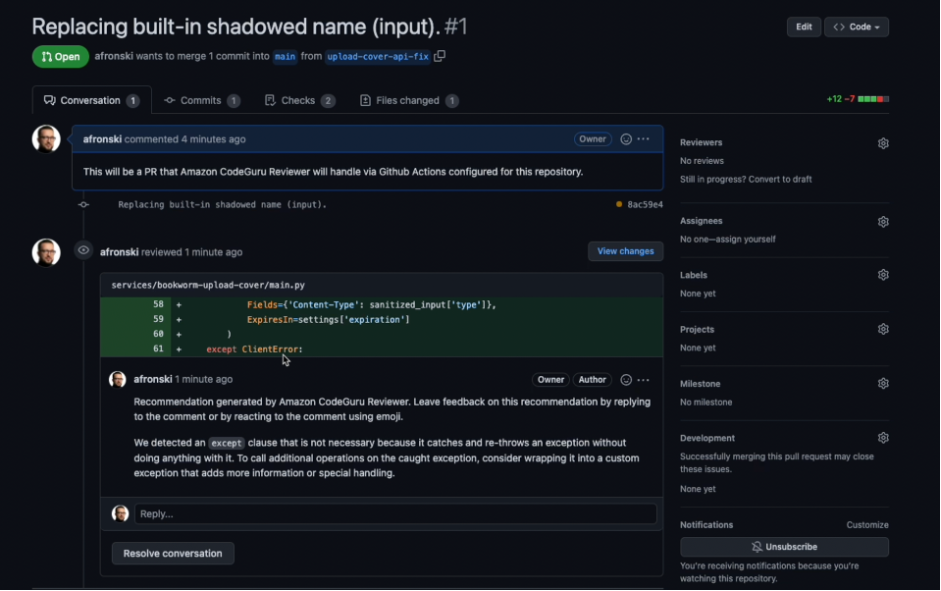This screenshot has width=941, height=591.
Task: Click the 4 minutes ago timestamp
Action: 213,139
